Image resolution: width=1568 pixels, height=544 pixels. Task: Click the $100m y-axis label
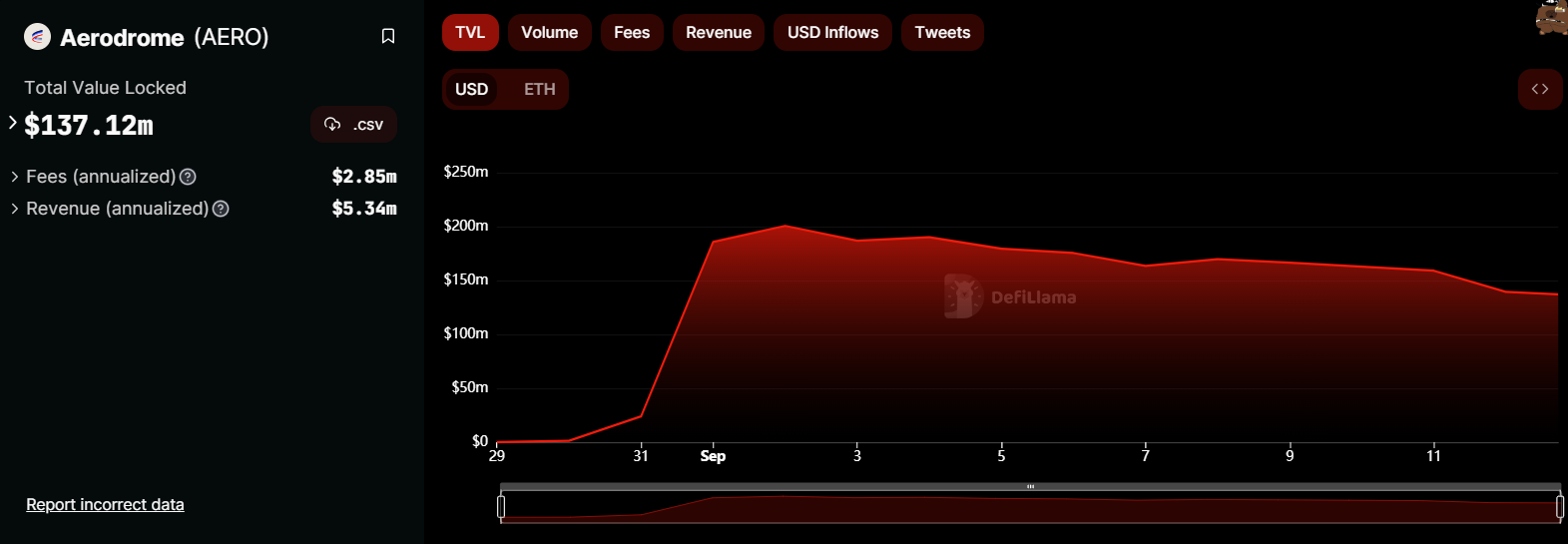click(x=466, y=333)
